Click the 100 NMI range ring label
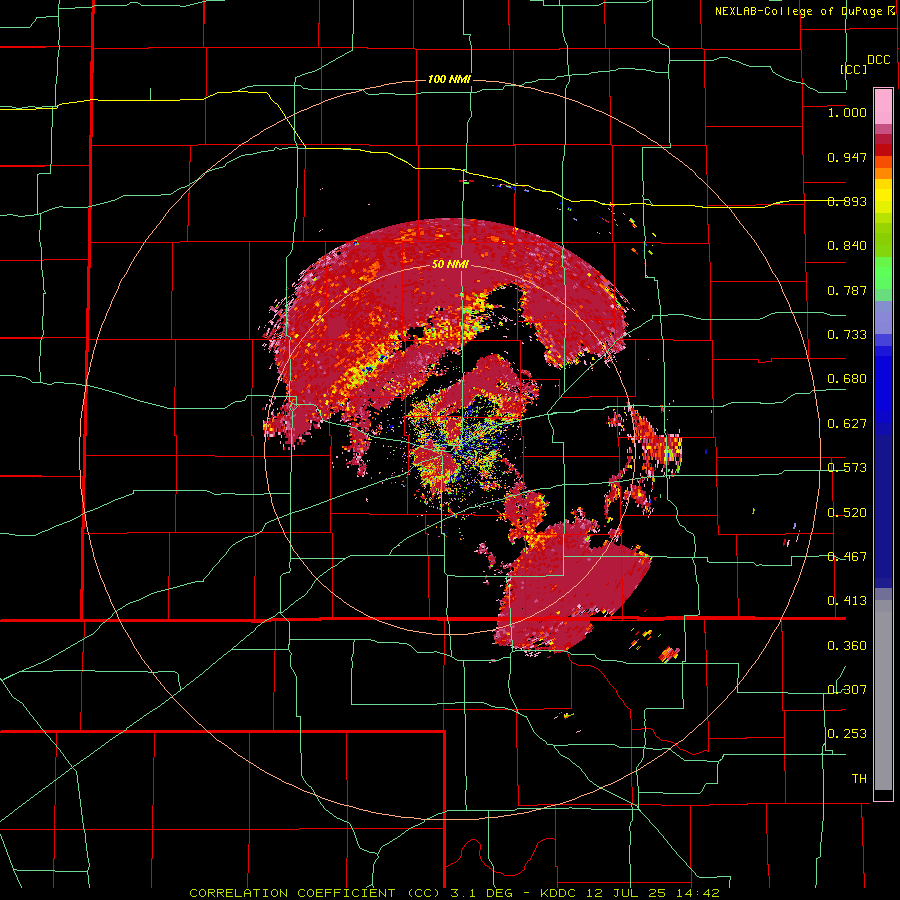Screen dimensions: 900x900 pos(449,79)
